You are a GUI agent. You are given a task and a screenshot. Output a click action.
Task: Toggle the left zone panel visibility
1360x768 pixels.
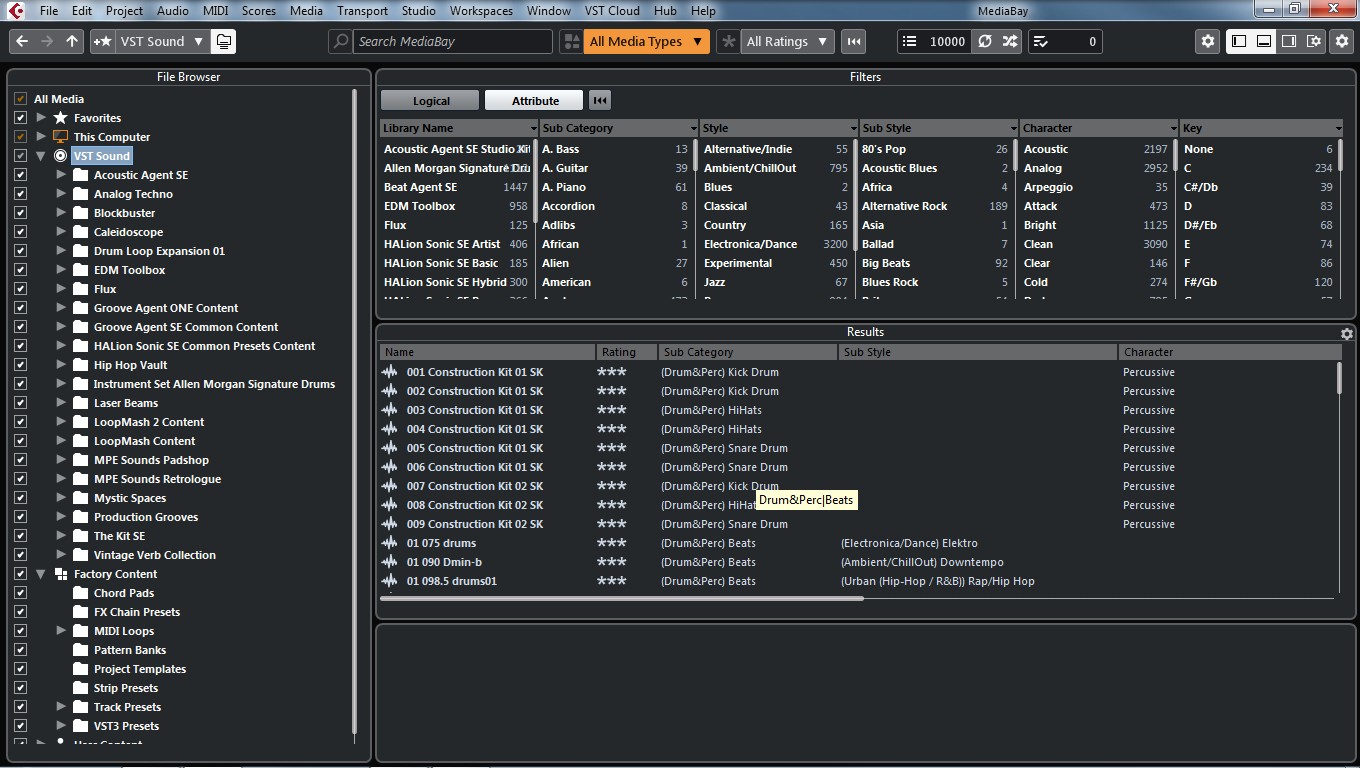coord(1239,41)
